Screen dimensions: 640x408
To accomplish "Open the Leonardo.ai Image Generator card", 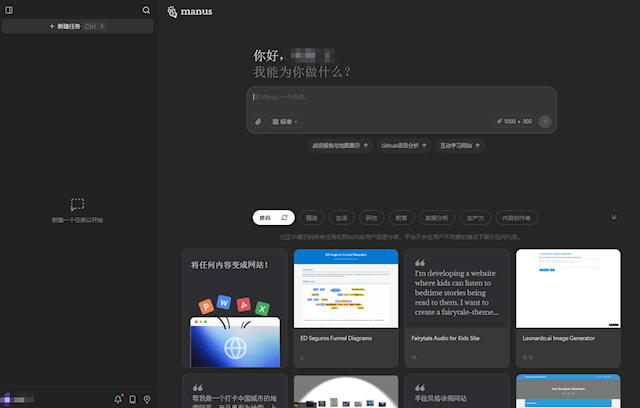I will 567,308.
